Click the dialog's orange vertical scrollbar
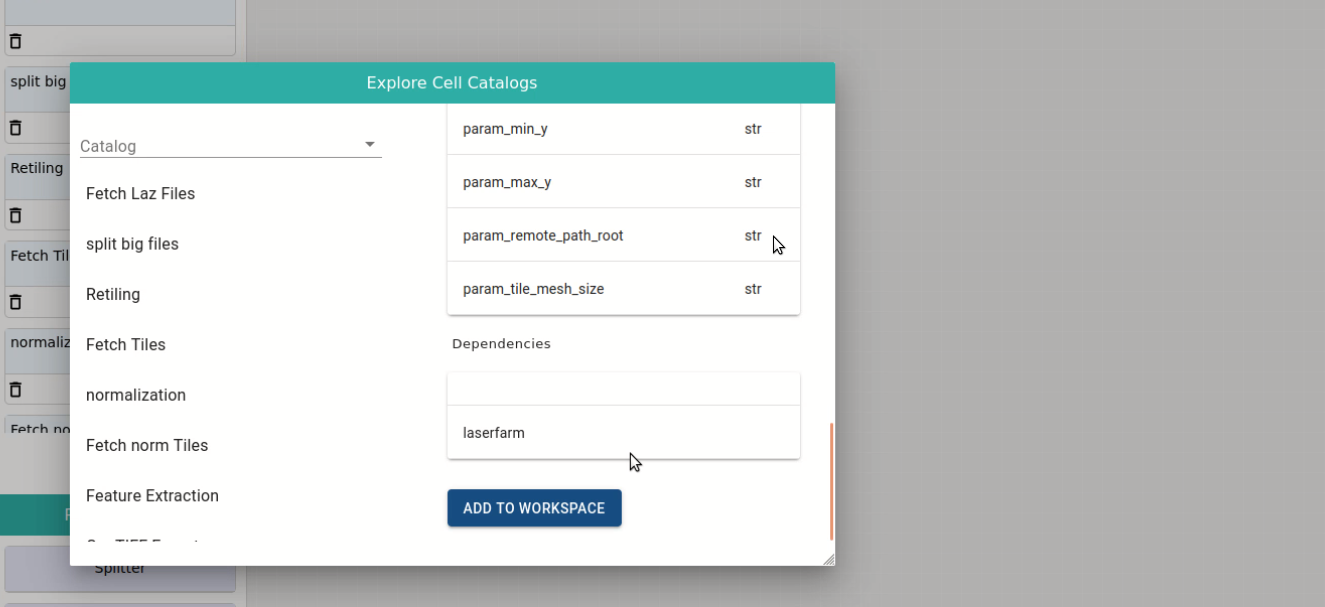Viewport: 1325px width, 607px height. pyautogui.click(x=831, y=481)
